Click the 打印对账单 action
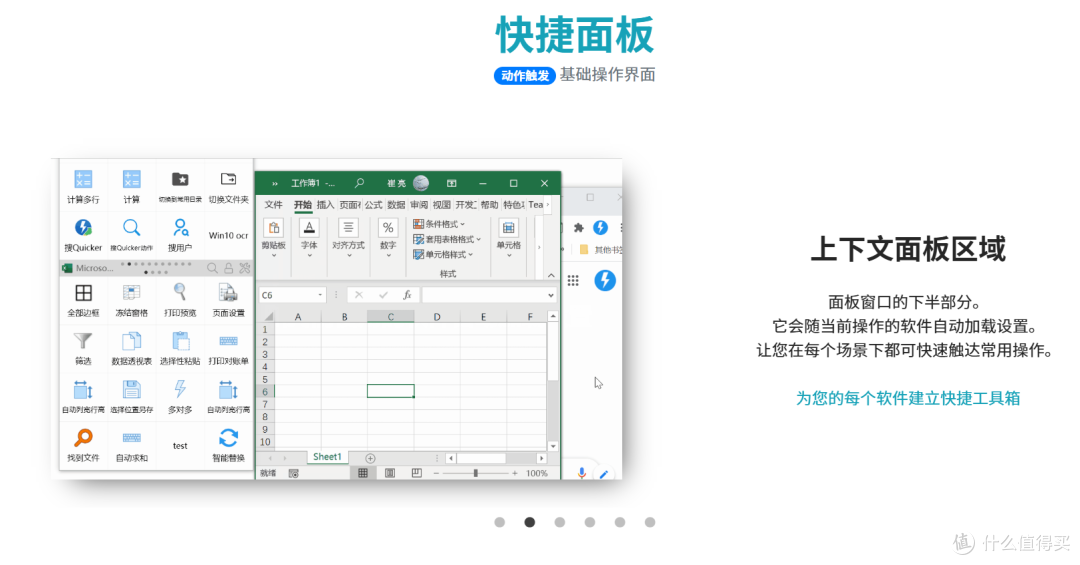1080x565 pixels. (x=228, y=348)
